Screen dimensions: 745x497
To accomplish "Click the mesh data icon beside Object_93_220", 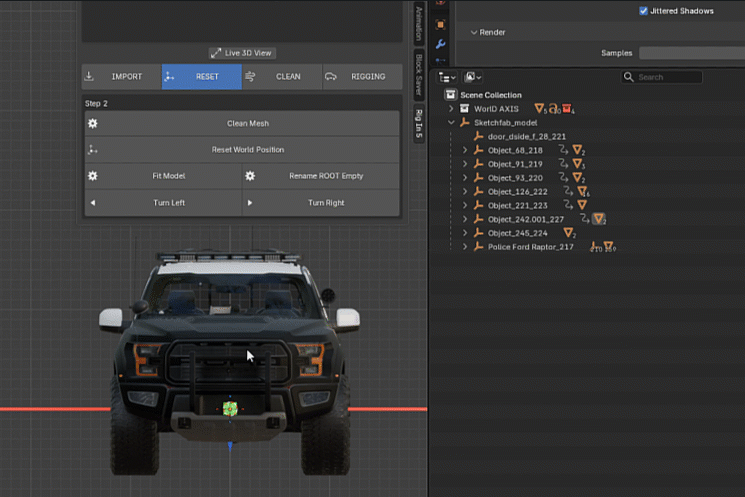I will click(578, 178).
